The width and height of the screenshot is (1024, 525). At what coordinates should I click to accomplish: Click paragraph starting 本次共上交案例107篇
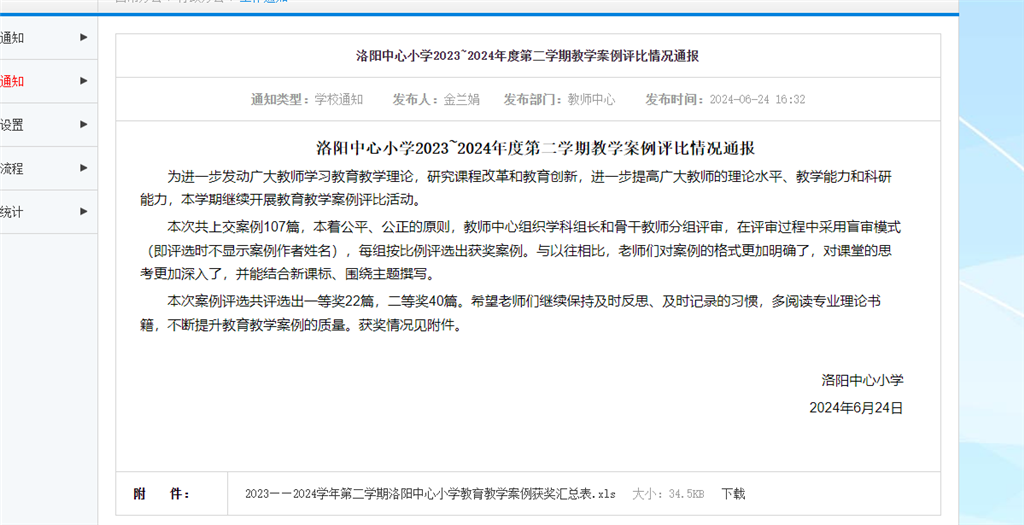[521, 250]
